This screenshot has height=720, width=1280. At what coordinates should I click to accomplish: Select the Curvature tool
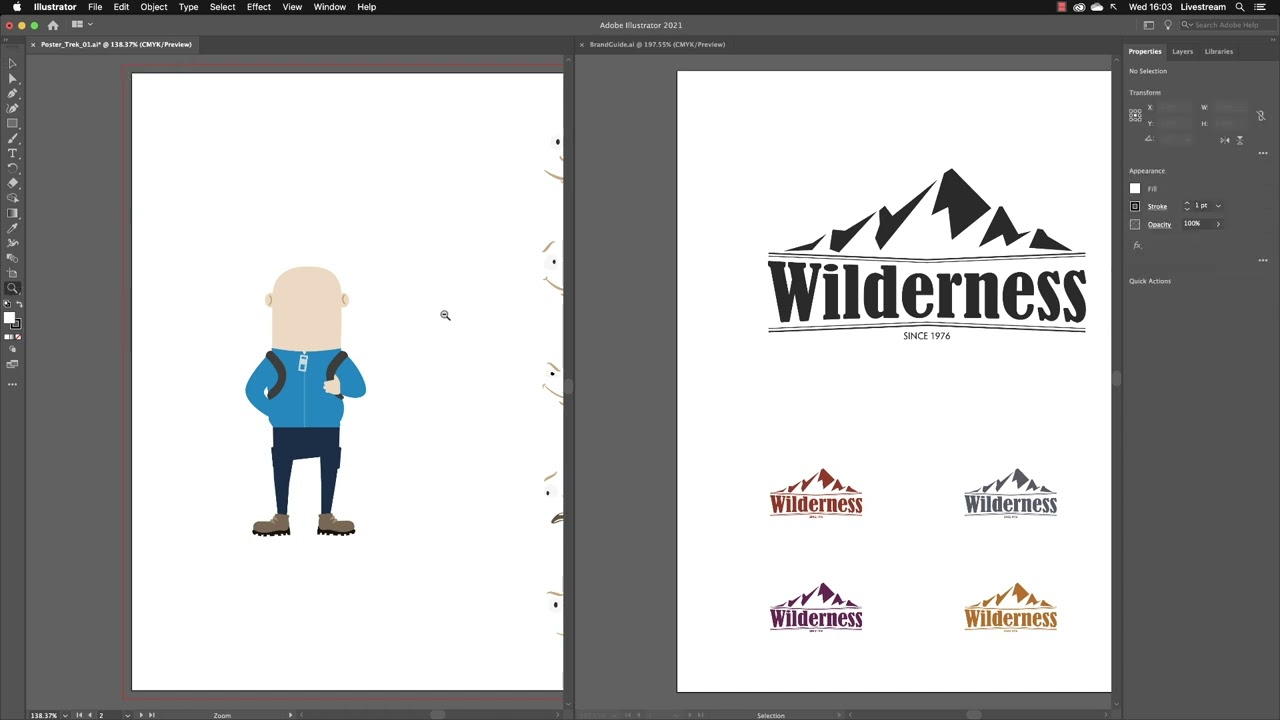(x=12, y=108)
